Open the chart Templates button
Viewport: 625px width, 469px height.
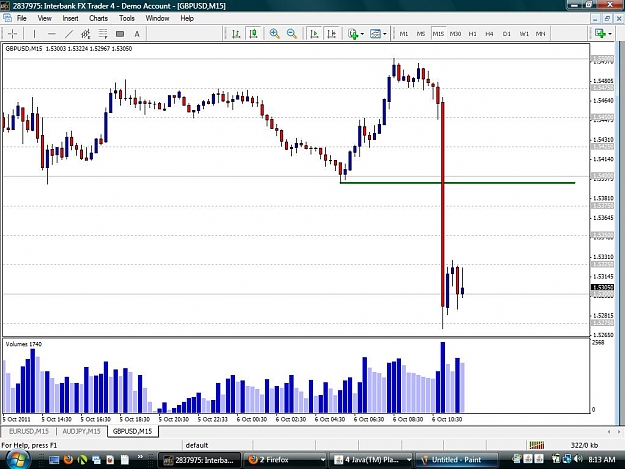coord(375,34)
